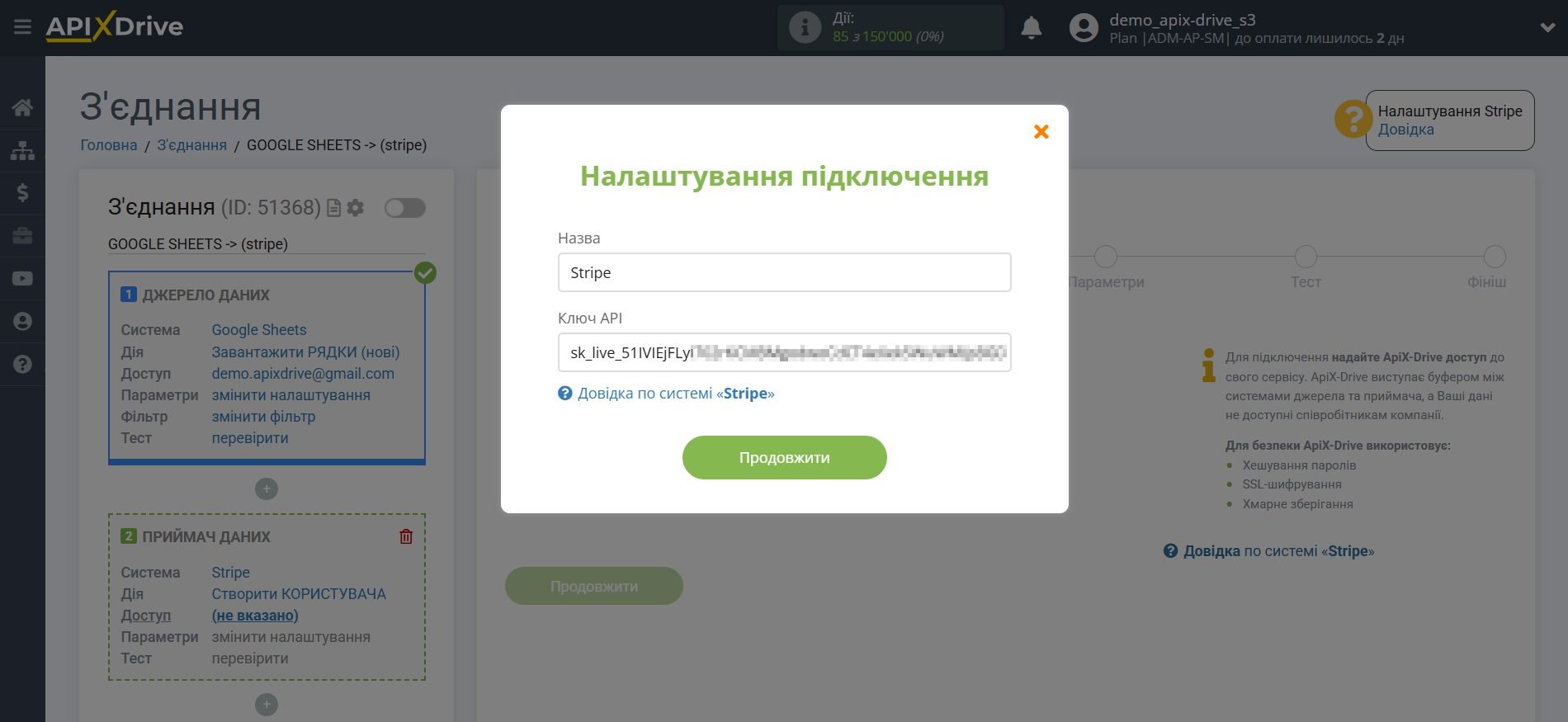Open the help question sidebar icon
The image size is (1568, 722).
(x=22, y=364)
